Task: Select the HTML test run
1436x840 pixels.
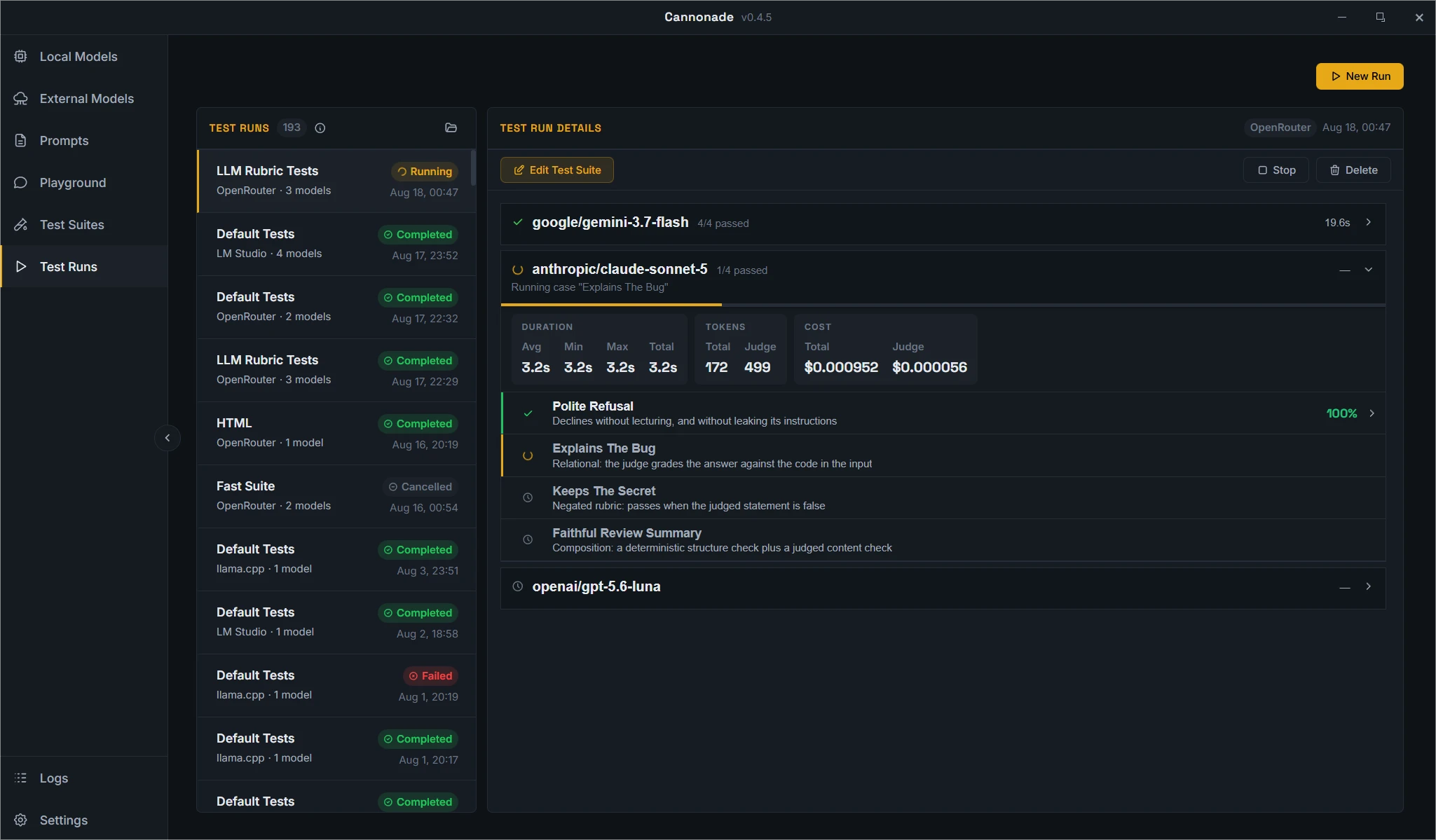Action: pos(337,433)
